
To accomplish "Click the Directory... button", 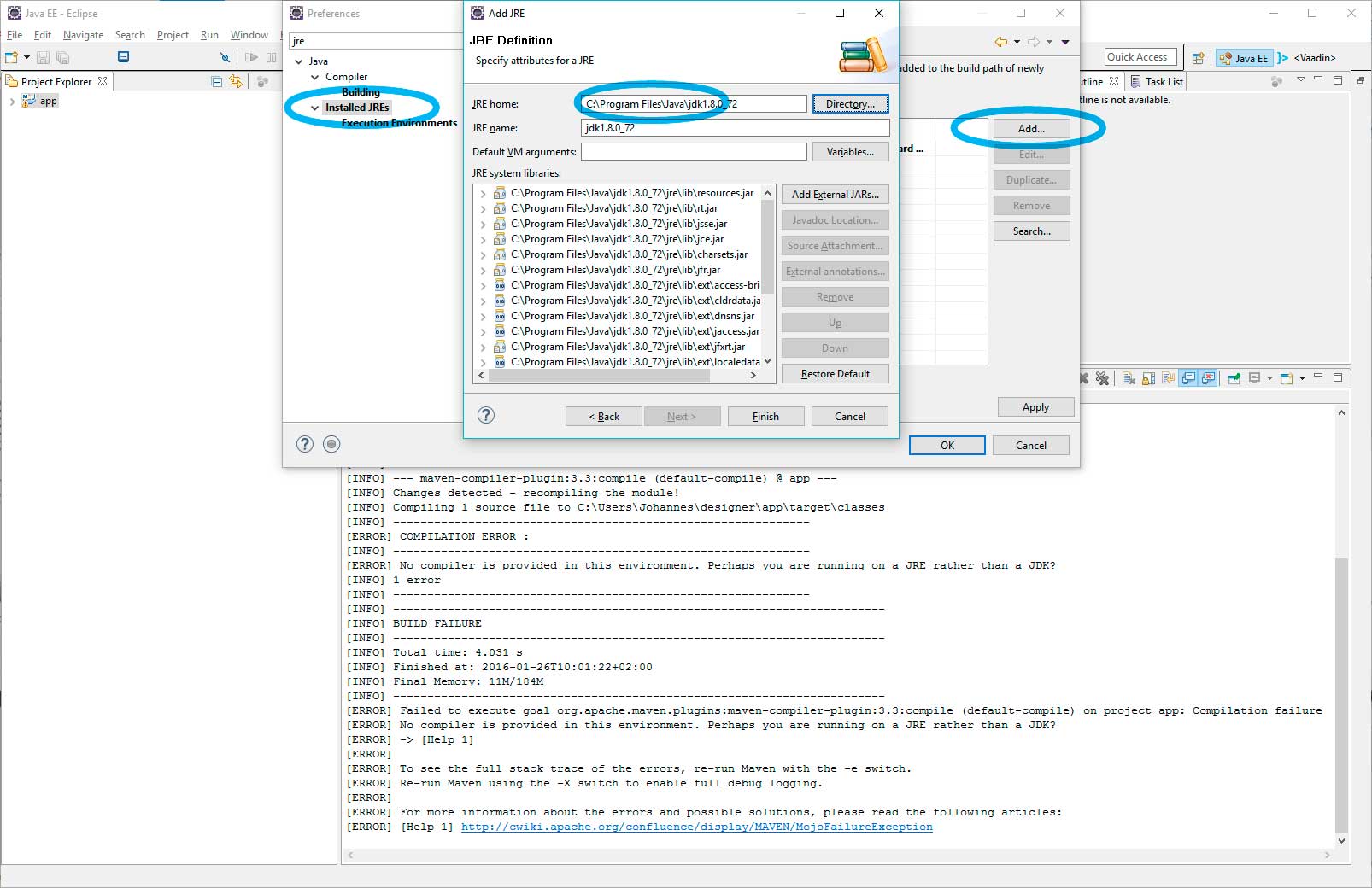I will [850, 104].
